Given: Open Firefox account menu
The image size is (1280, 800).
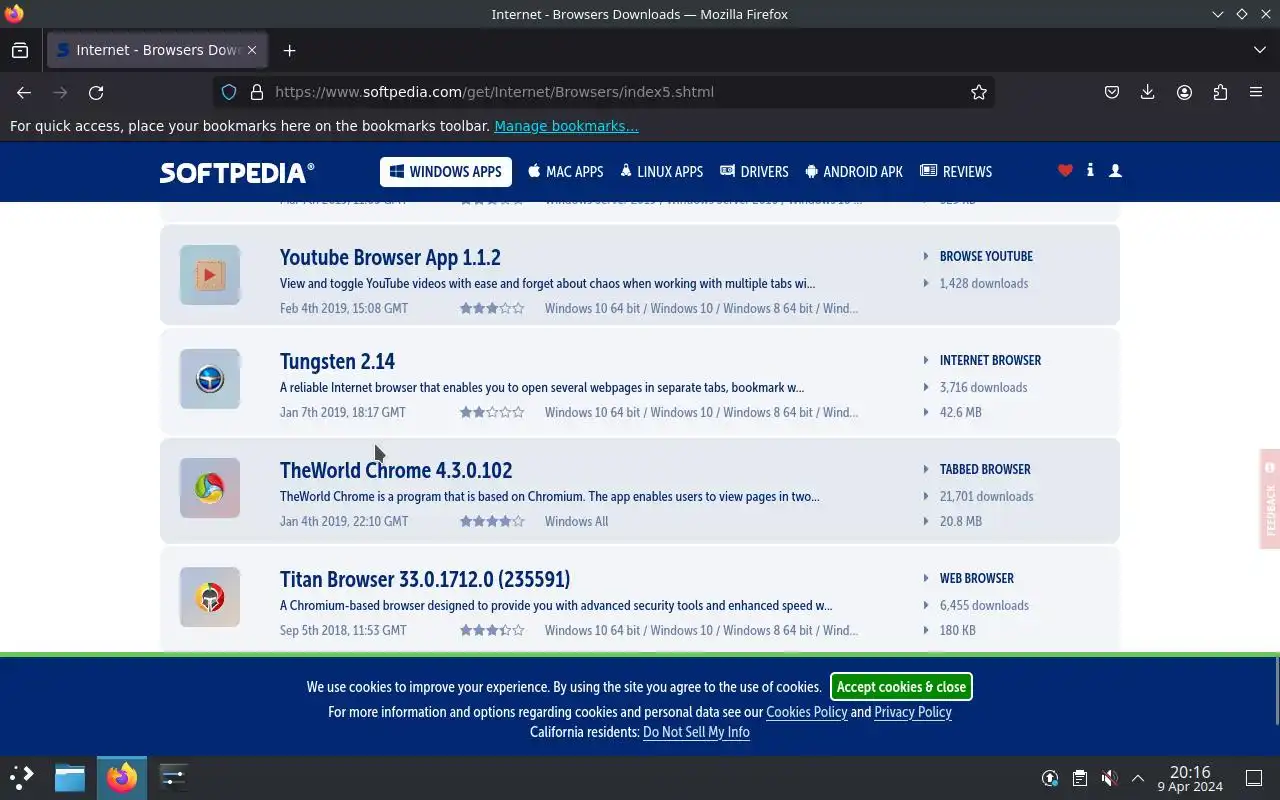Looking at the screenshot, I should click(x=1184, y=92).
